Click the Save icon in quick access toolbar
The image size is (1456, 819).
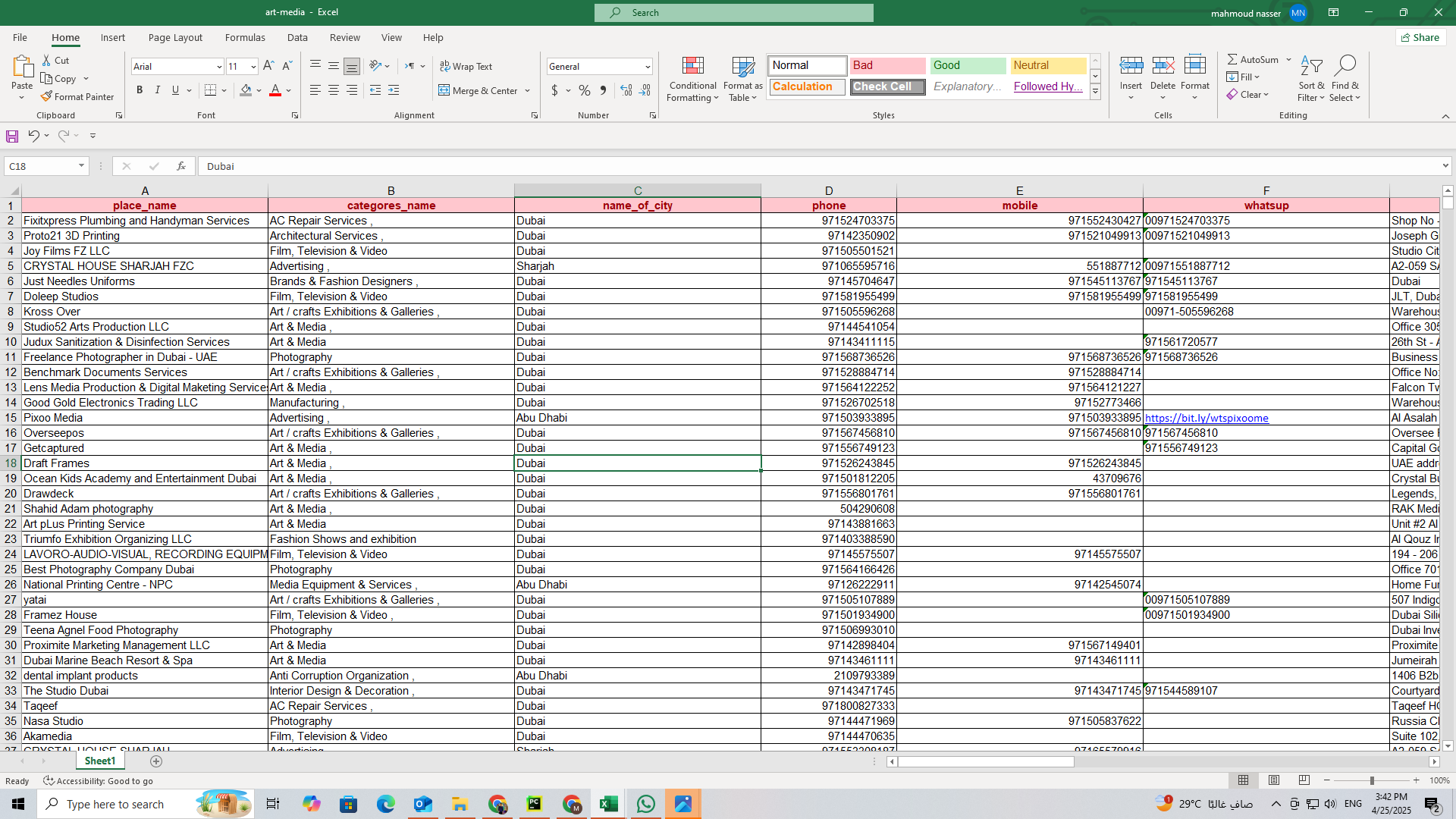point(12,136)
